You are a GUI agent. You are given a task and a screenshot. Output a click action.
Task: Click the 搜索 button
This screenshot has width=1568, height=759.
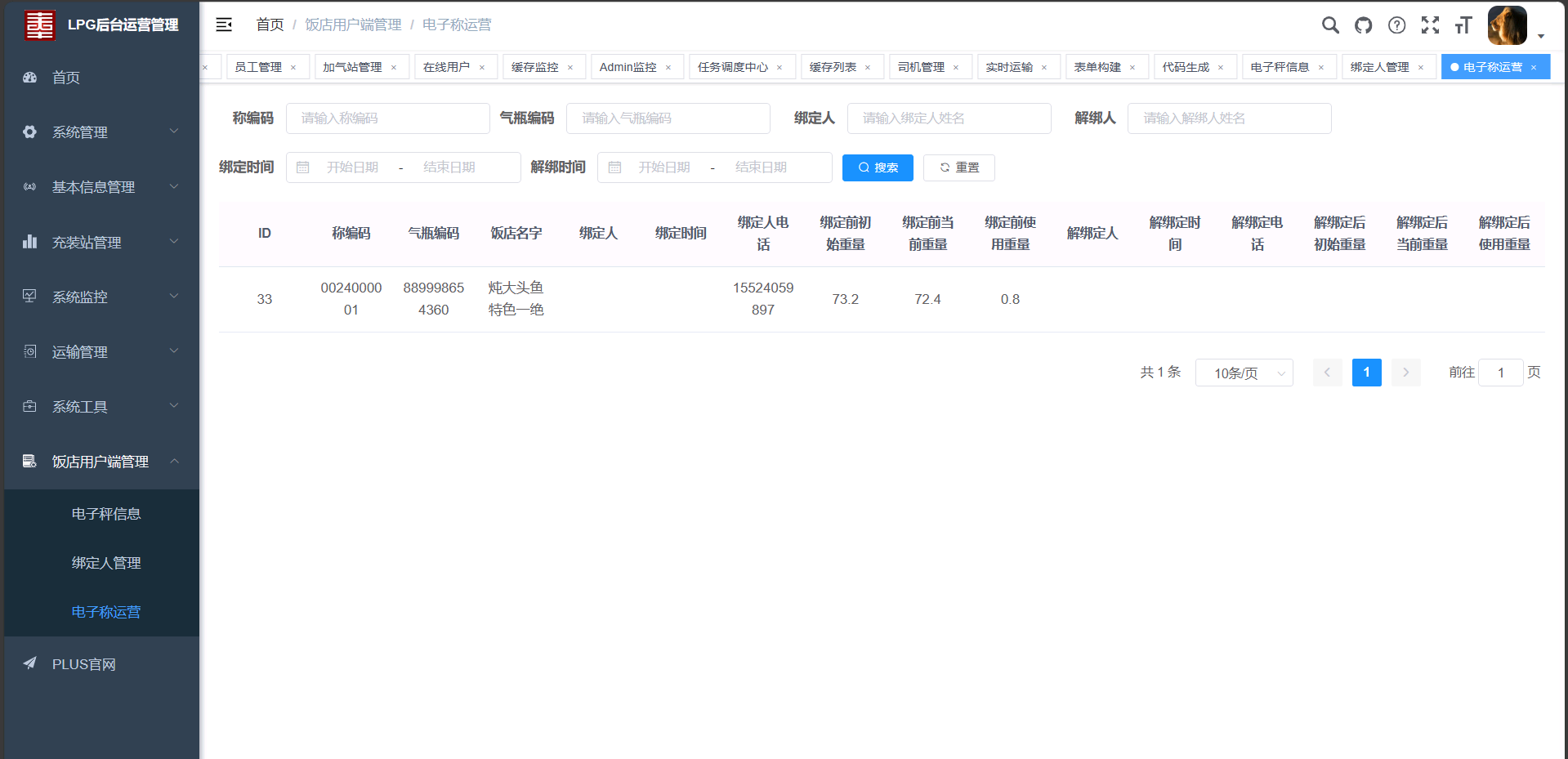(878, 167)
